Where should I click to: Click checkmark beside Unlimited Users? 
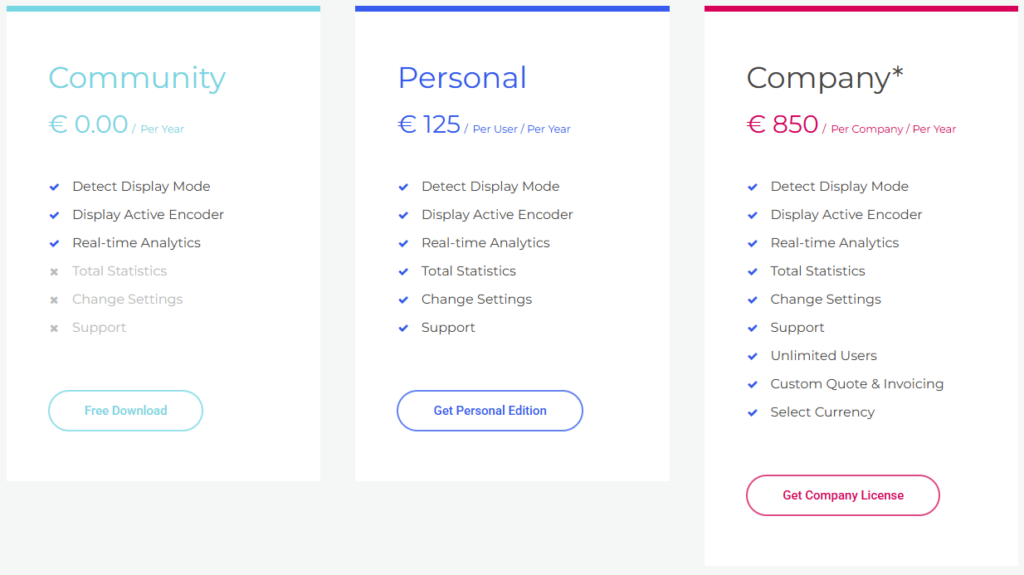(752, 356)
